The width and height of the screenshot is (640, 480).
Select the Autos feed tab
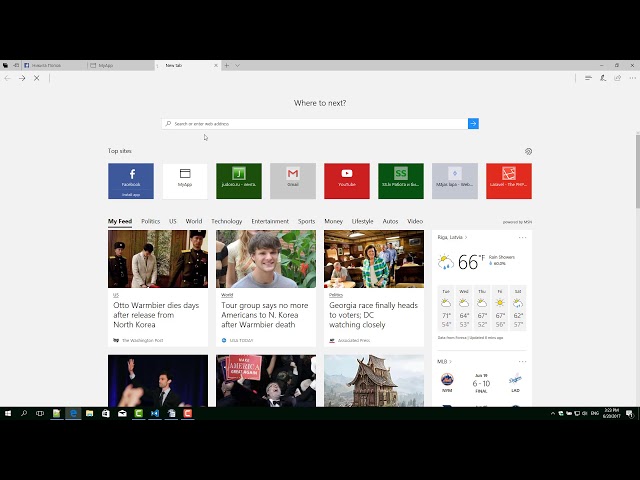coord(390,221)
